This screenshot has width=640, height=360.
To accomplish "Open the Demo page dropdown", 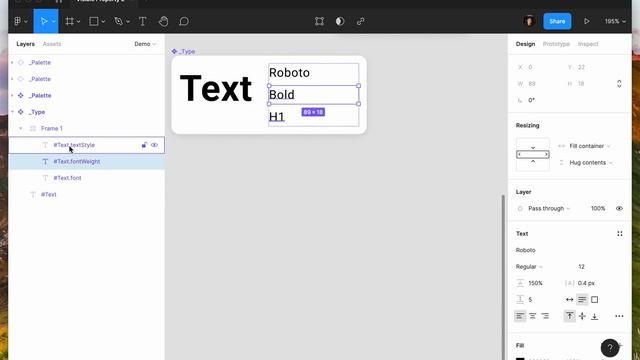I will [x=145, y=44].
